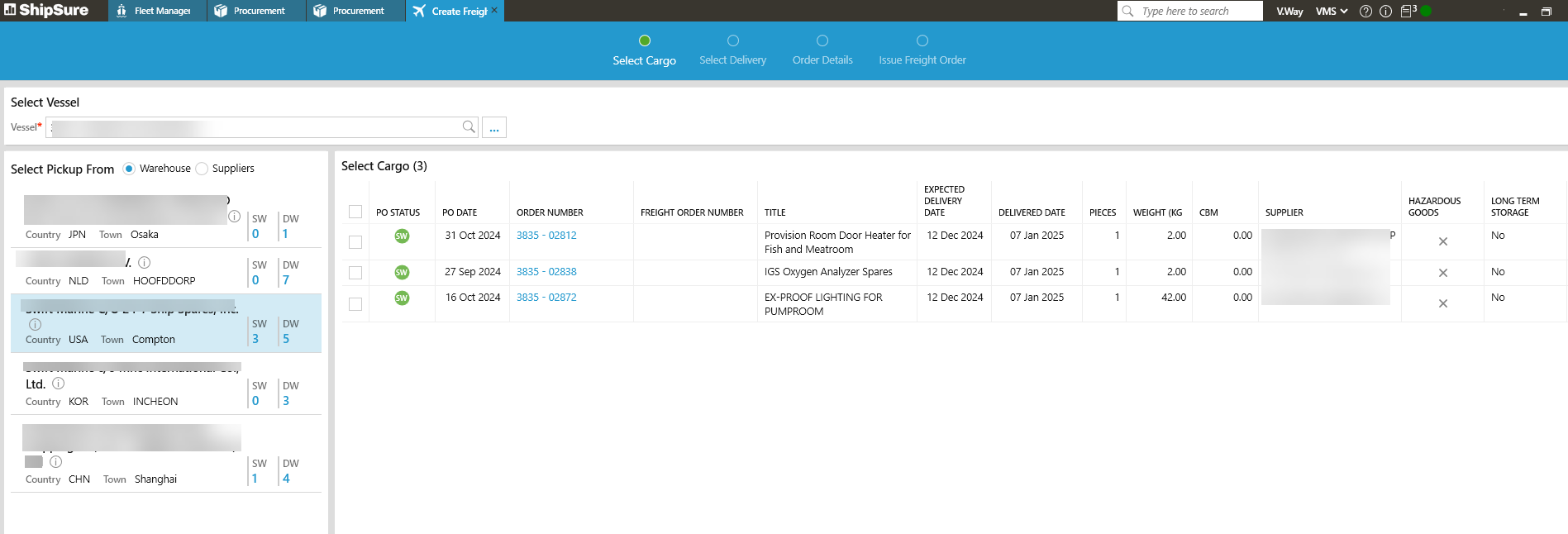Tick checkbox for IGS Oxygen Analyzer Spares
The height and width of the screenshot is (534, 1568).
355,273
